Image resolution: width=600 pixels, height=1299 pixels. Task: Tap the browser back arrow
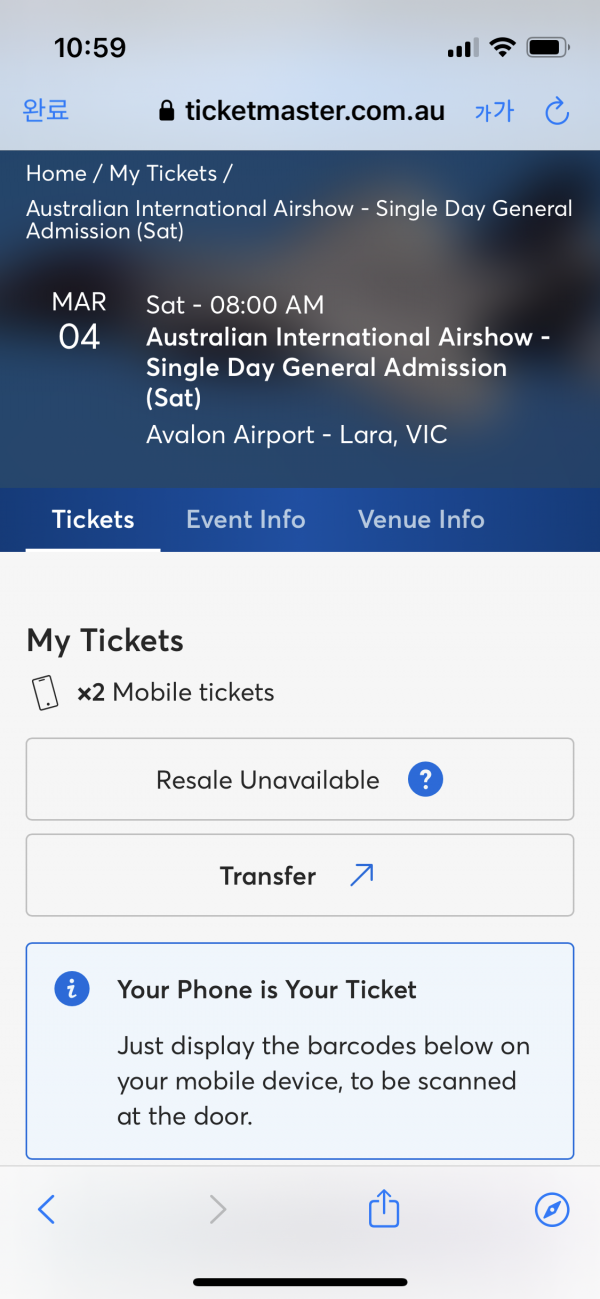tap(46, 1210)
